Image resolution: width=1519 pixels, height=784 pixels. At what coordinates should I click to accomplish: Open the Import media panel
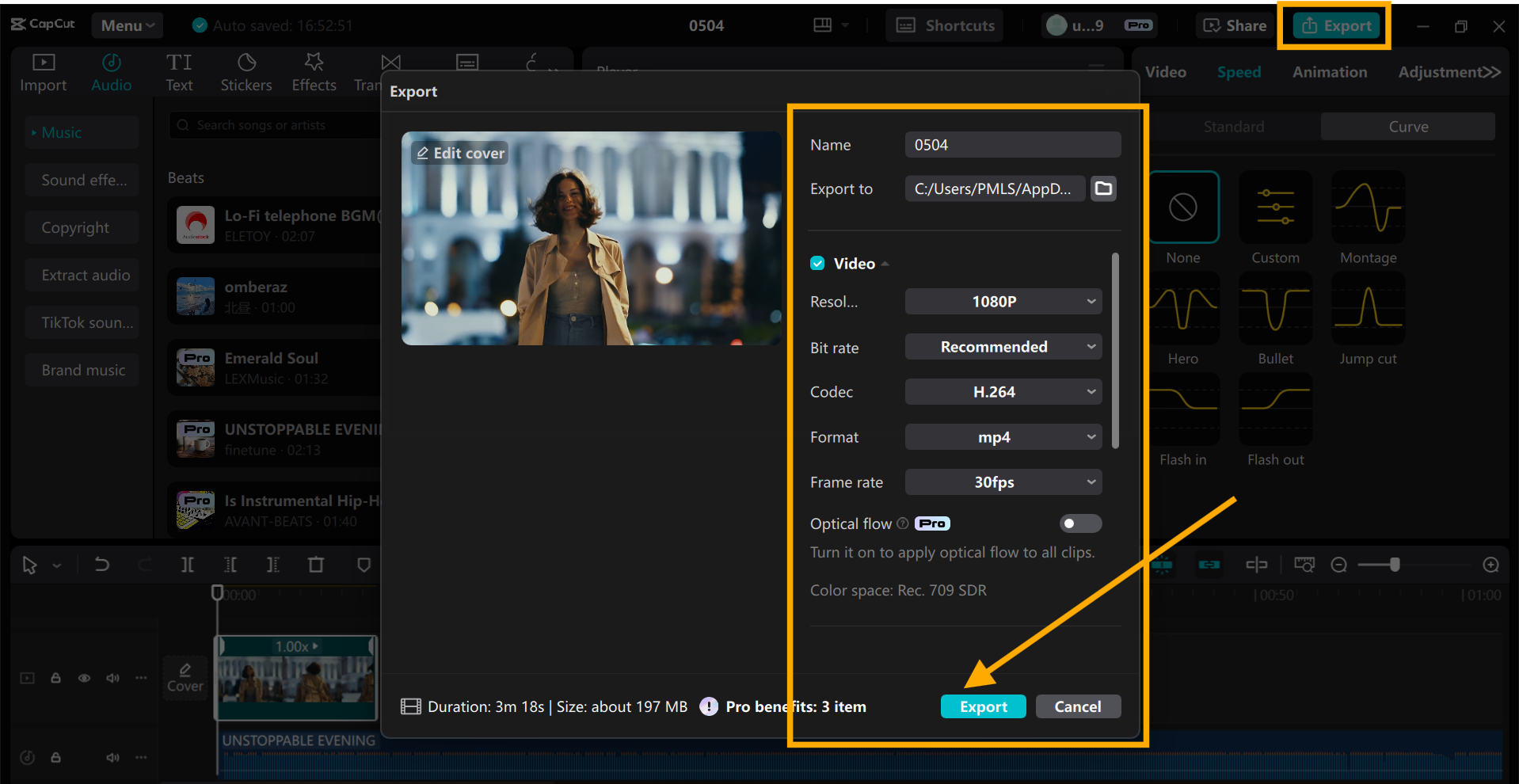(x=43, y=73)
